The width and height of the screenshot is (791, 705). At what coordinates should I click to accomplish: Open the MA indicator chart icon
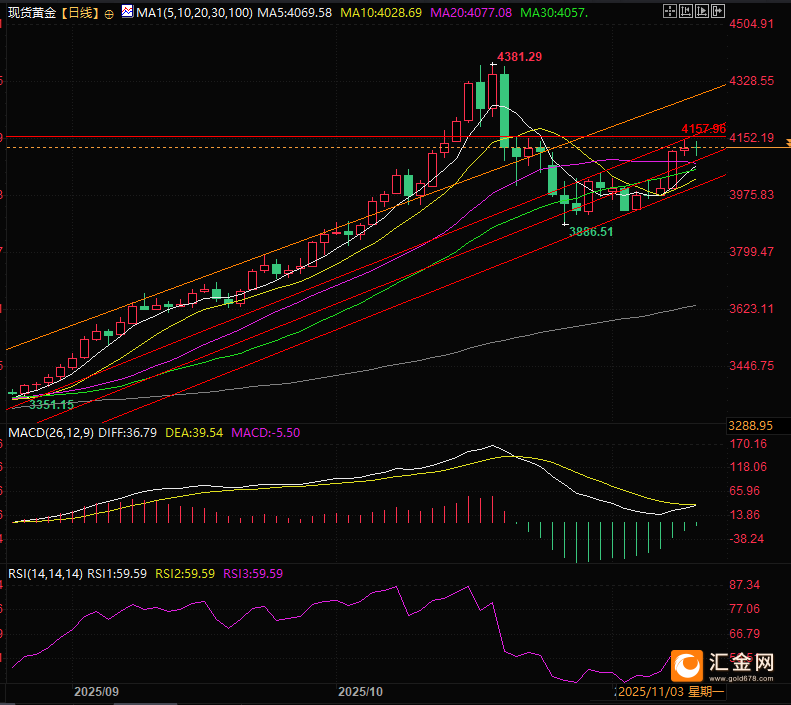coord(127,11)
